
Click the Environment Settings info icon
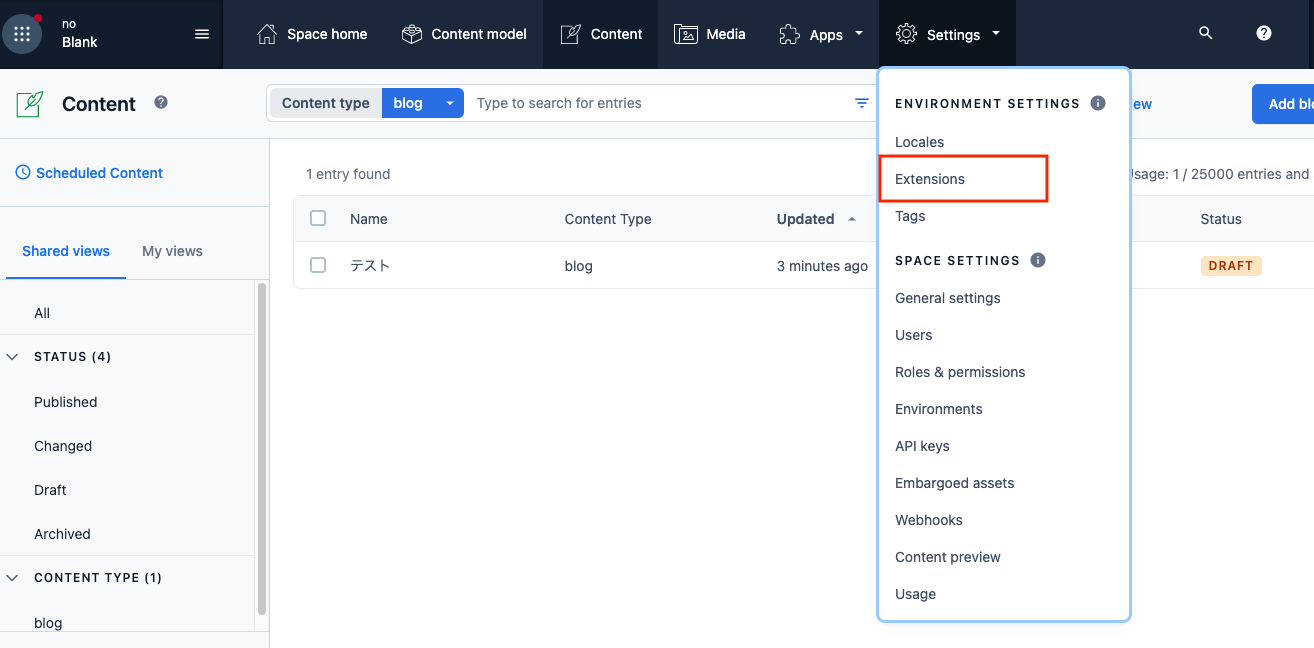(x=1098, y=103)
